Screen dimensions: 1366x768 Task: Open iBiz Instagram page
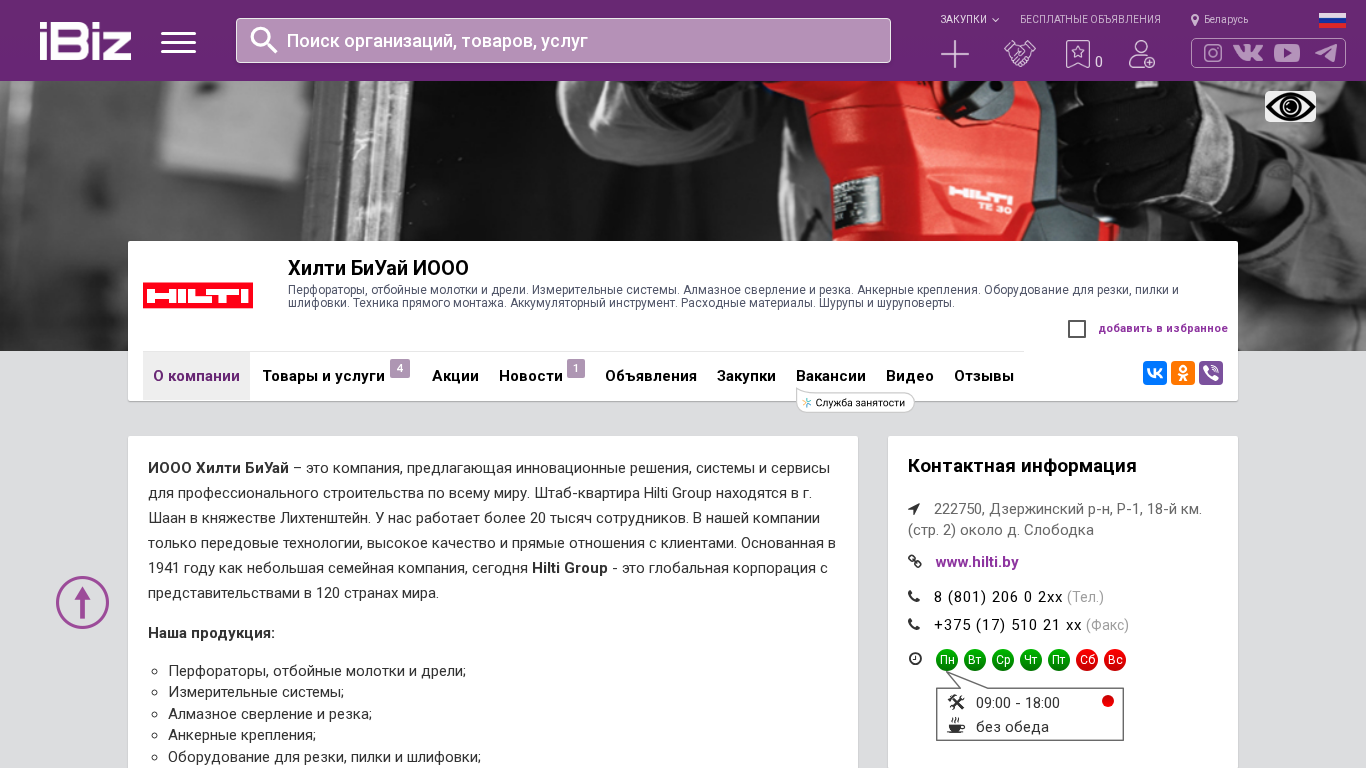coord(1213,53)
